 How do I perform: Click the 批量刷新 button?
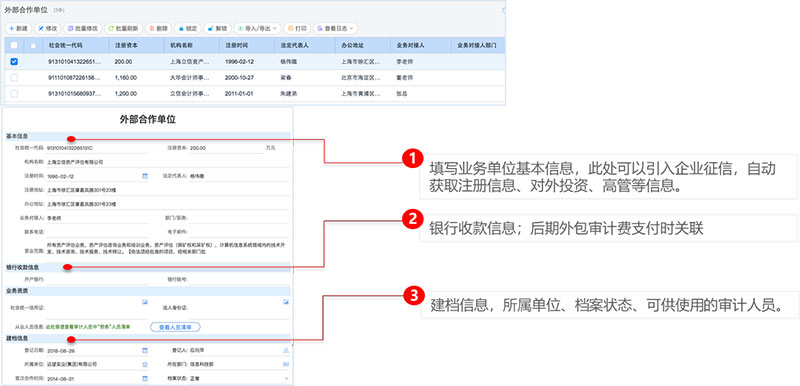(x=123, y=29)
